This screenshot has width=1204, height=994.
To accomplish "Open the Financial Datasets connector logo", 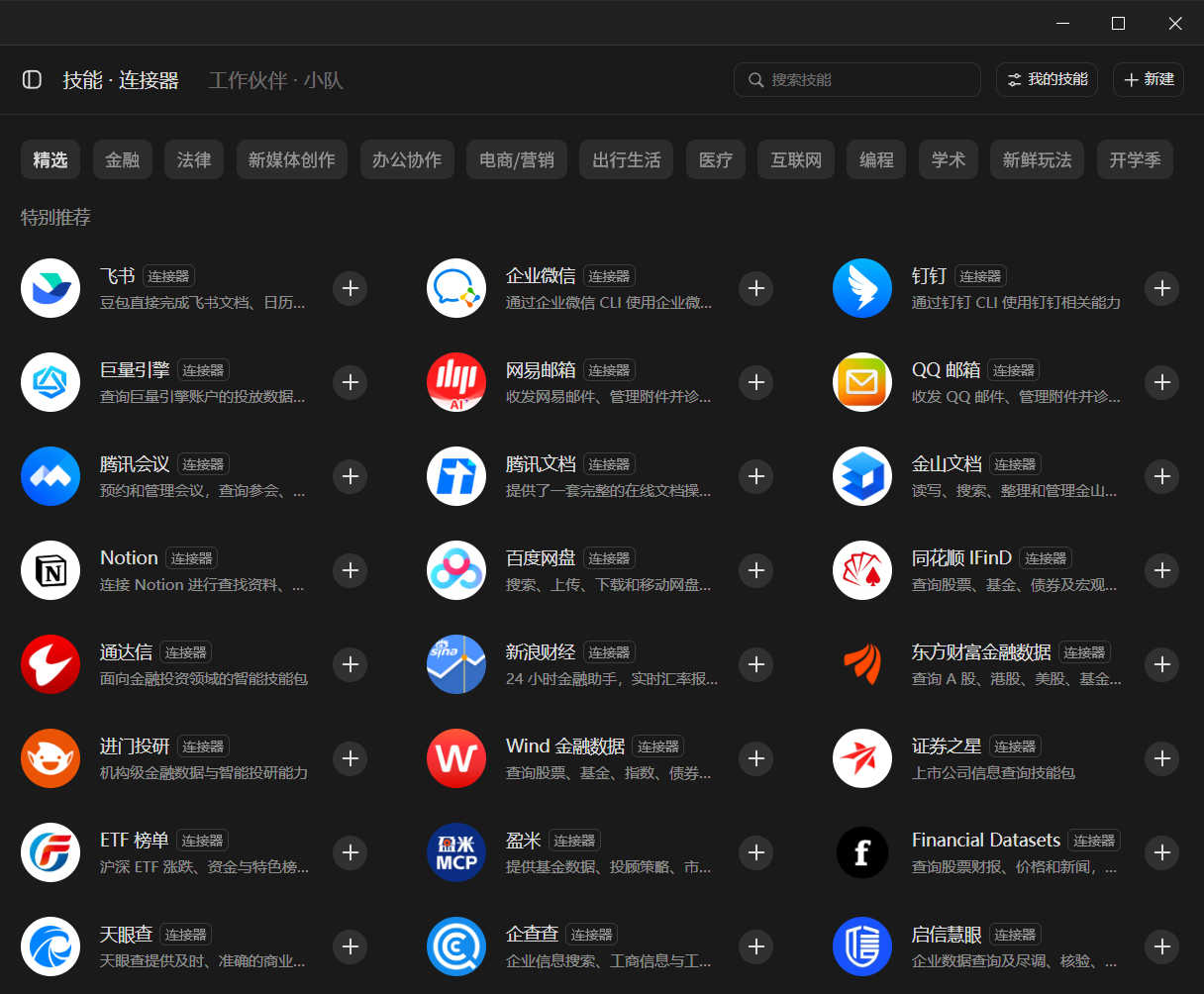I will tap(862, 852).
